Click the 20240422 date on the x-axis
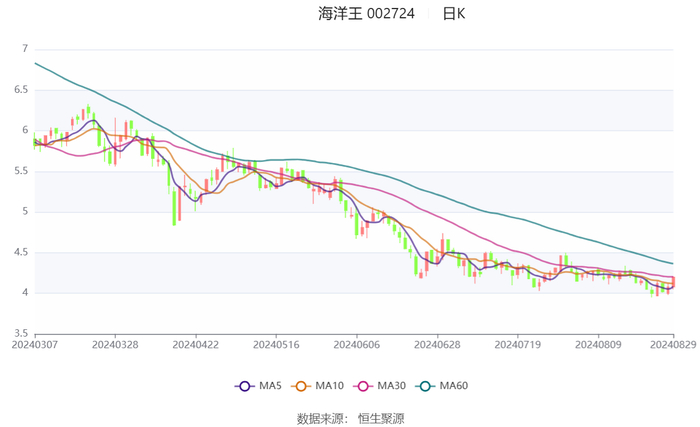 point(195,343)
